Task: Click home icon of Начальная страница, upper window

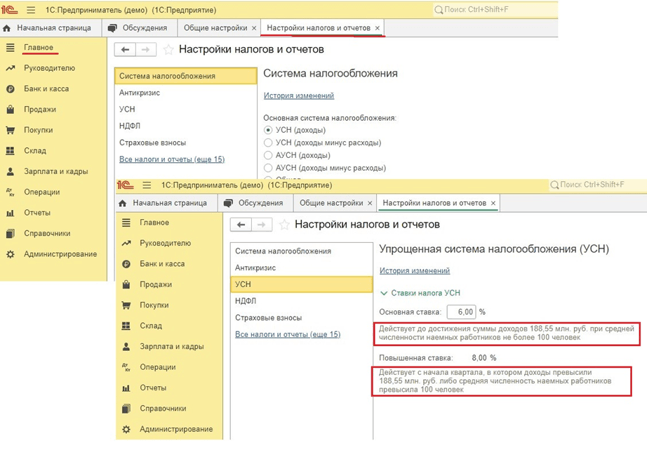Action: point(7,28)
